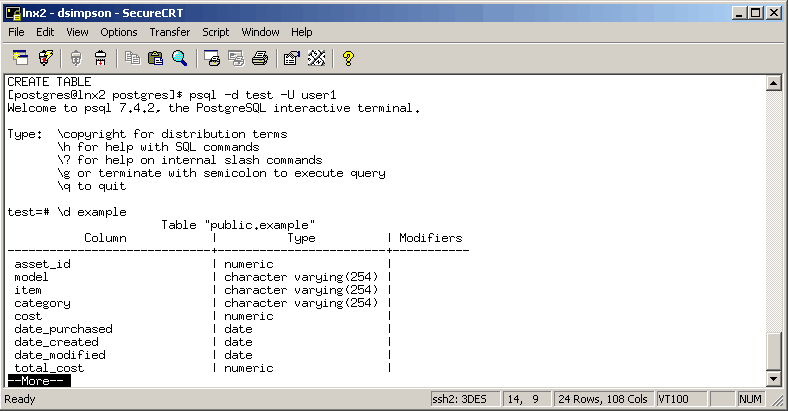Click the Quick Connect lightning icon
This screenshot has width=788, height=411.
(45, 58)
